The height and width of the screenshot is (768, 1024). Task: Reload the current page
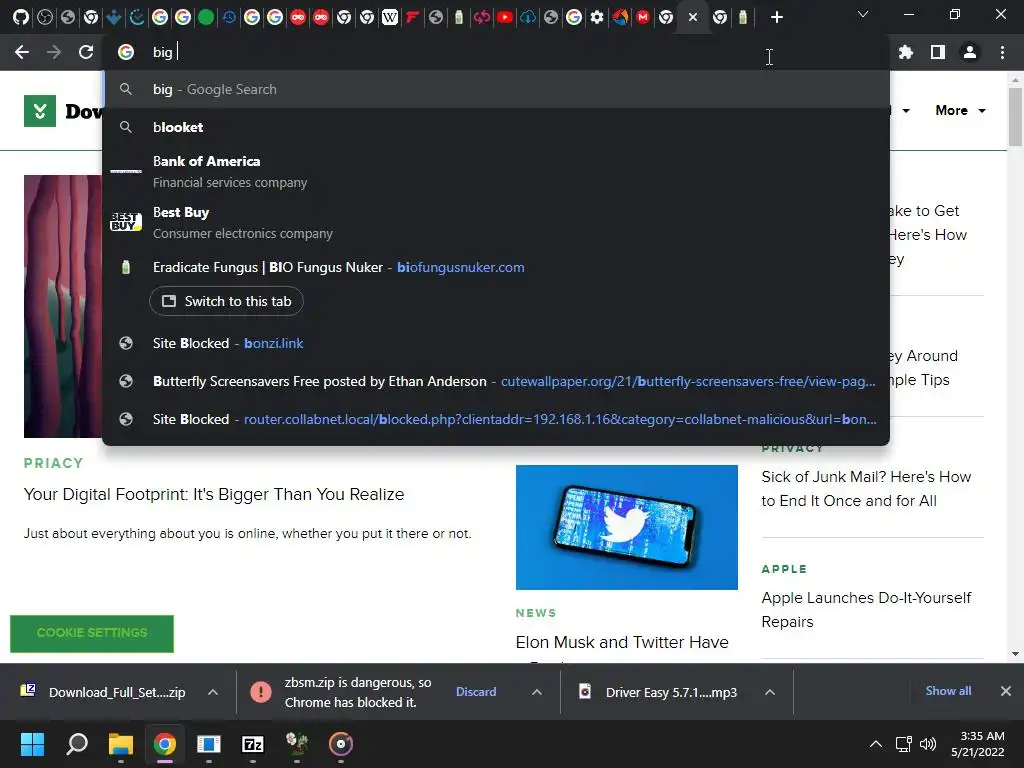pyautogui.click(x=86, y=52)
